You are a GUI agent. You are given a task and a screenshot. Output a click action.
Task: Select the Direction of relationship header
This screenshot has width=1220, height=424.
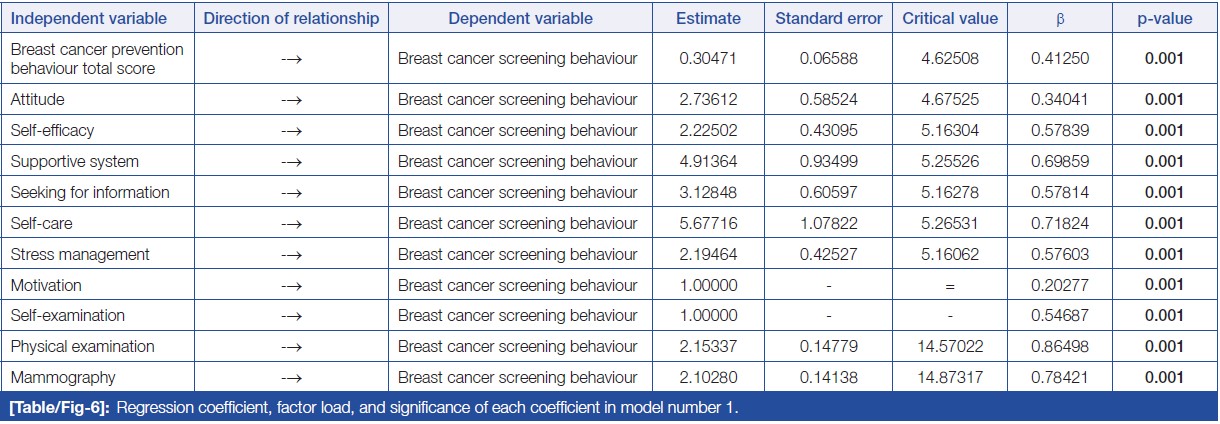pos(291,19)
